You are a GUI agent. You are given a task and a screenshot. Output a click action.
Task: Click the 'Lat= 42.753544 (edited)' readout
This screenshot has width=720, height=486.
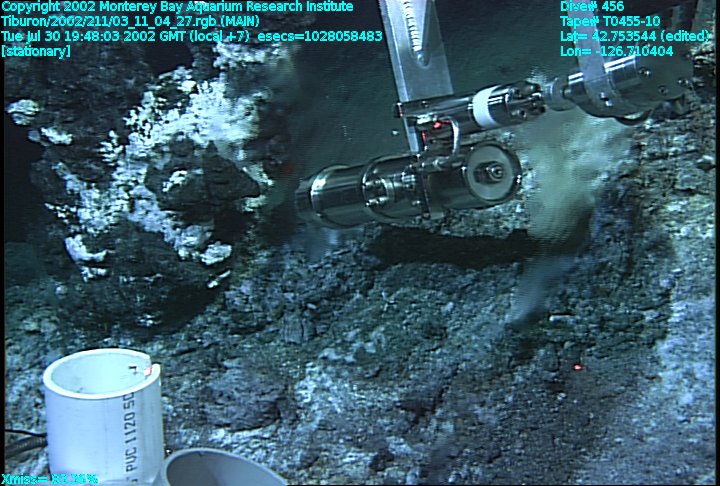tap(635, 36)
